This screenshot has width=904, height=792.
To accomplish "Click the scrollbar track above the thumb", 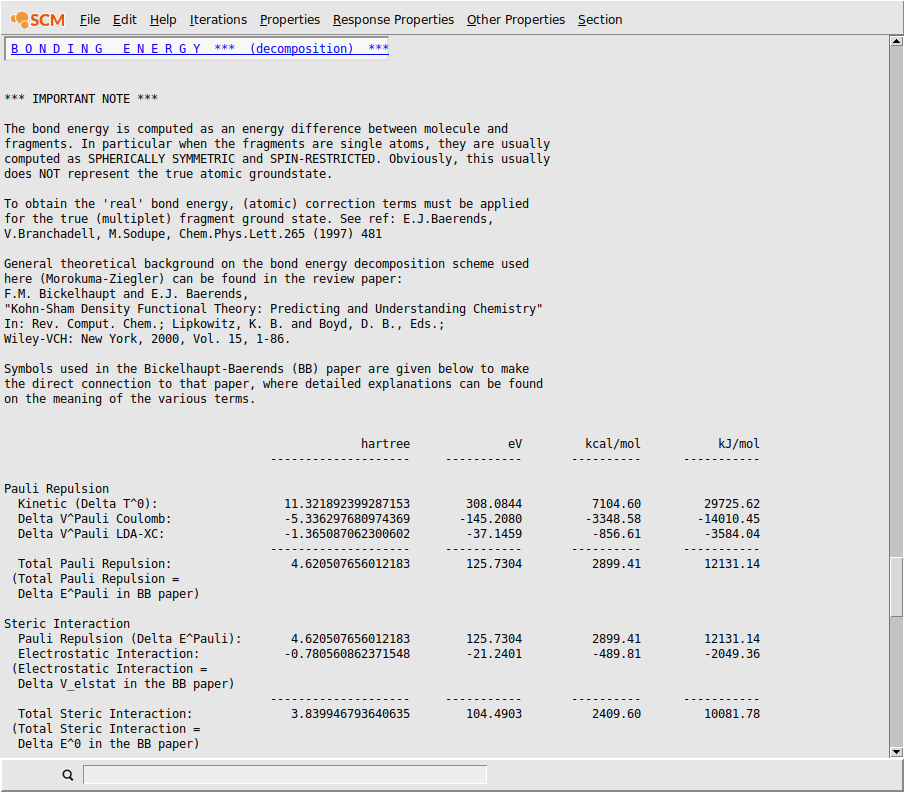I will coord(896,300).
